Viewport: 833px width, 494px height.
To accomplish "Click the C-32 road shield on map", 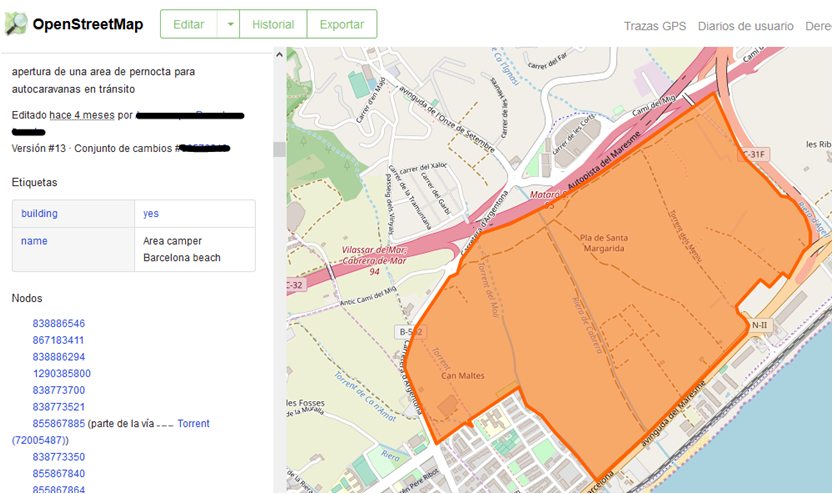I will (295, 285).
